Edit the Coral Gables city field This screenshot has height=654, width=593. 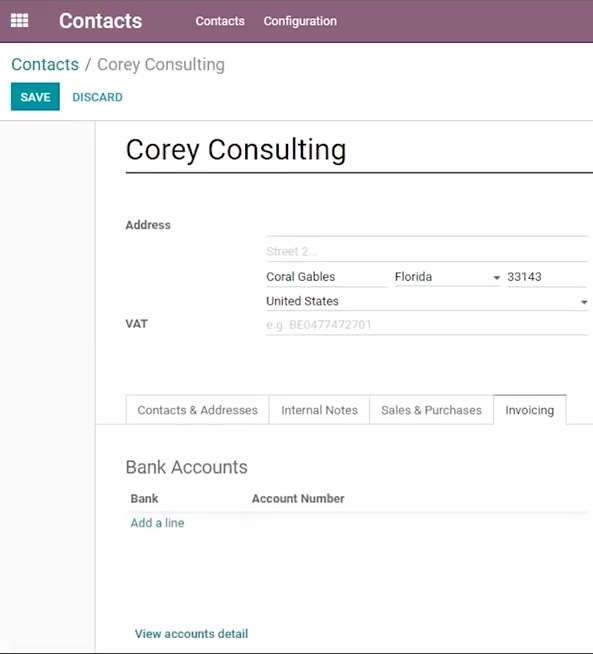tap(327, 277)
